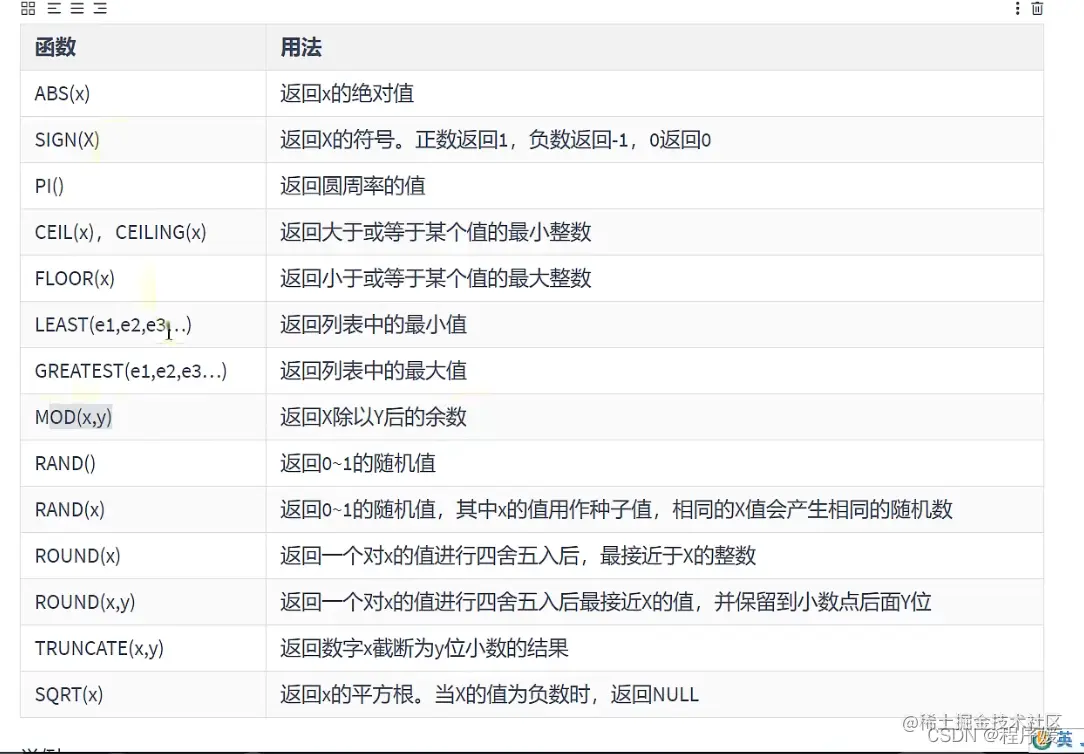Toggle the 英 input method indicator
This screenshot has height=754, width=1084.
click(1064, 739)
